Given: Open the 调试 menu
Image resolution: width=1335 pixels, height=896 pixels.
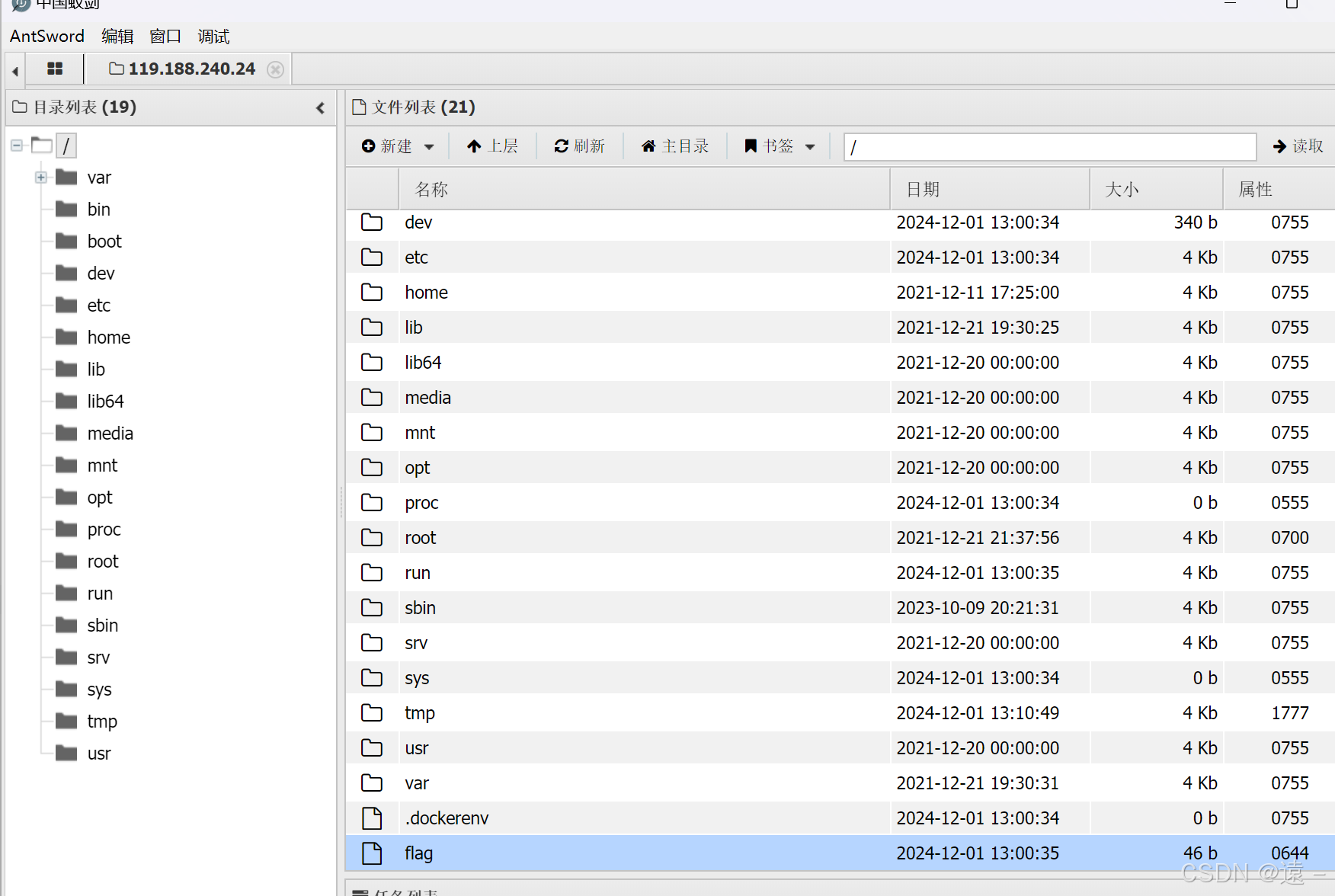Looking at the screenshot, I should coord(213,36).
